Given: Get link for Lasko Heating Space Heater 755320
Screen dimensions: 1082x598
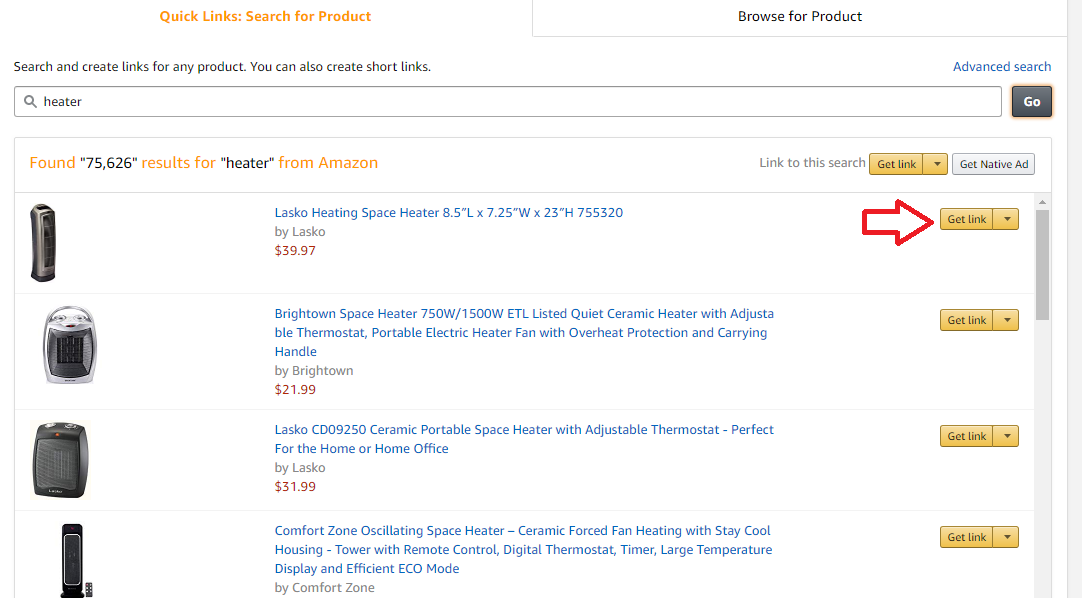Looking at the screenshot, I should point(966,219).
